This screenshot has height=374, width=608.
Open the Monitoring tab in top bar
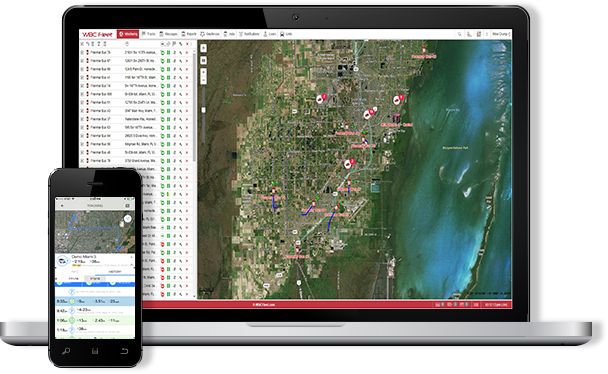(128, 34)
